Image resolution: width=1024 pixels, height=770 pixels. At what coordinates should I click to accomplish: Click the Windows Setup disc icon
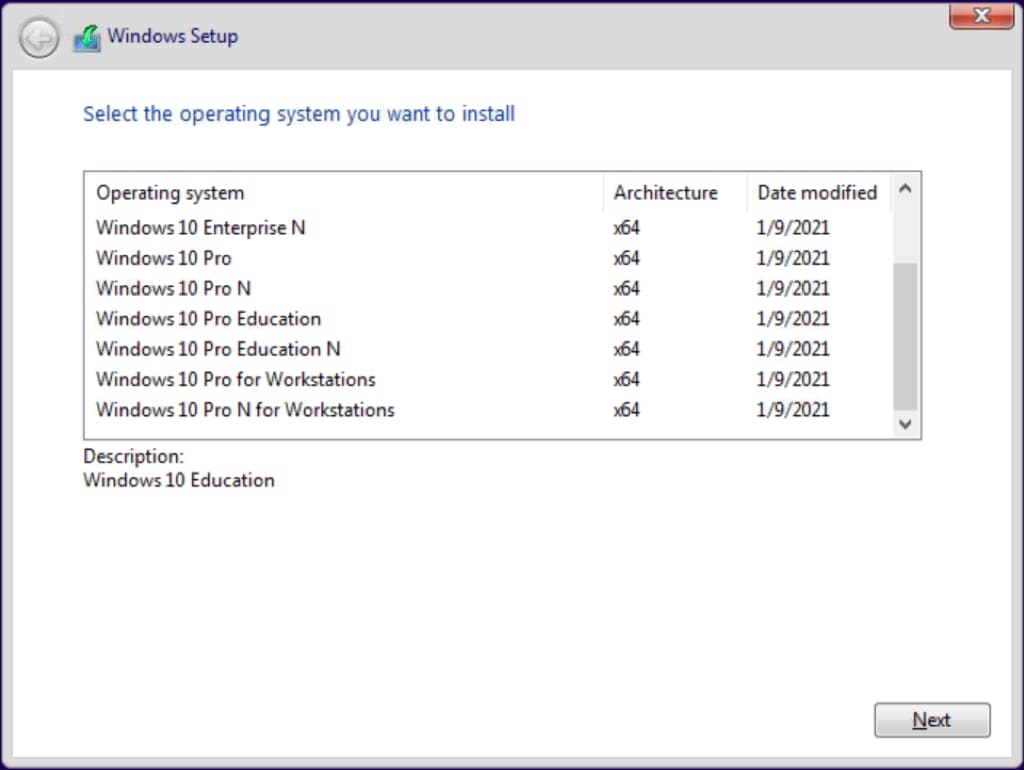click(x=88, y=38)
